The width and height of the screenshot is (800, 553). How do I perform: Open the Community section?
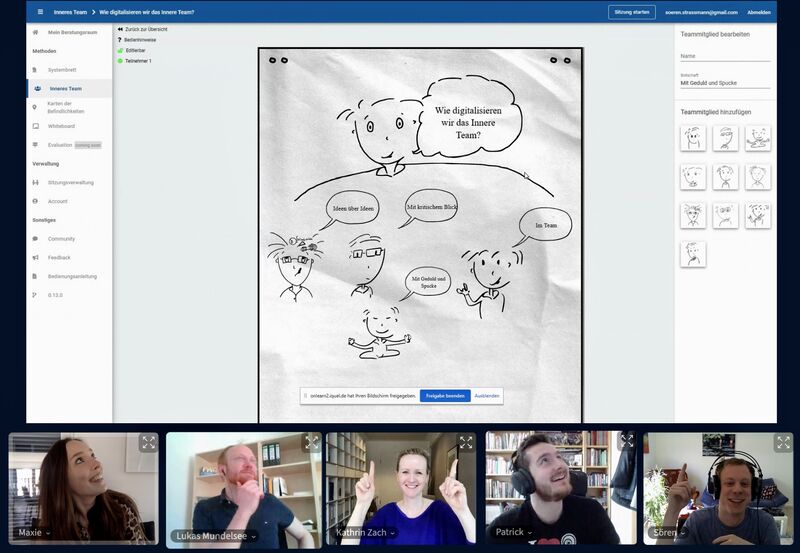(x=61, y=239)
